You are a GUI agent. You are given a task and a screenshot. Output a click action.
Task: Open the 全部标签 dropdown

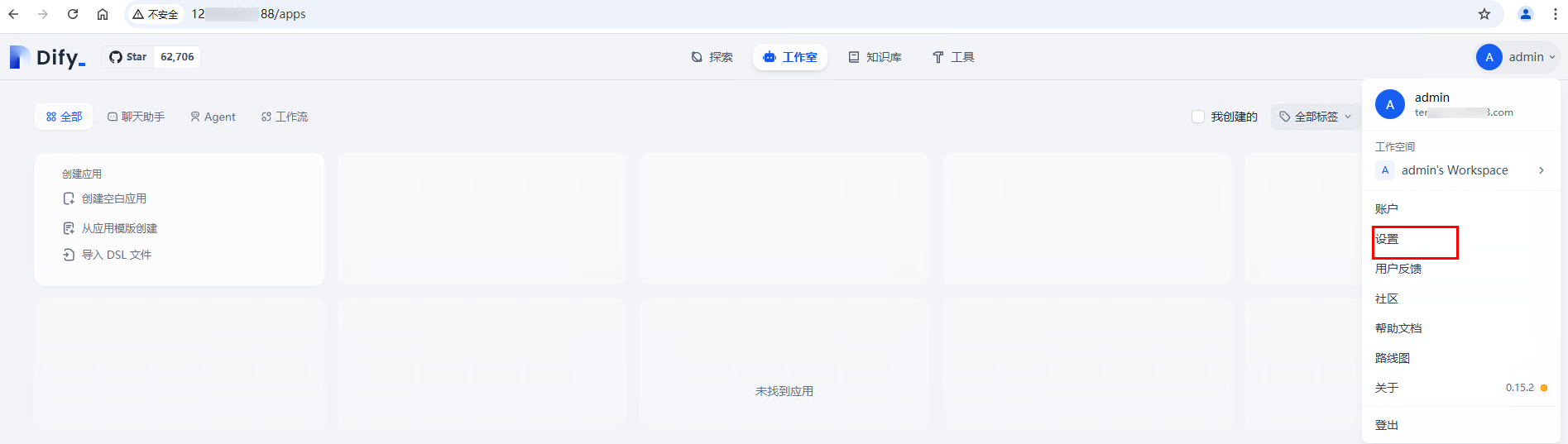click(1316, 117)
